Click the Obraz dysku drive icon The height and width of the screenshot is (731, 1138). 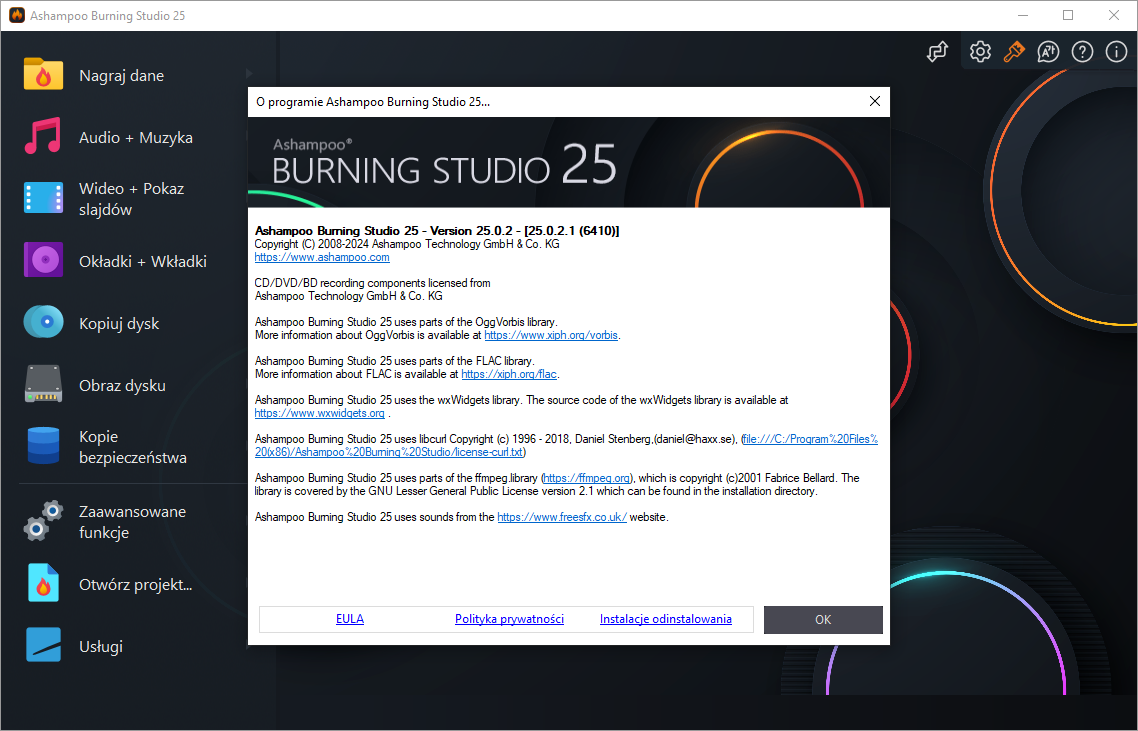[44, 384]
